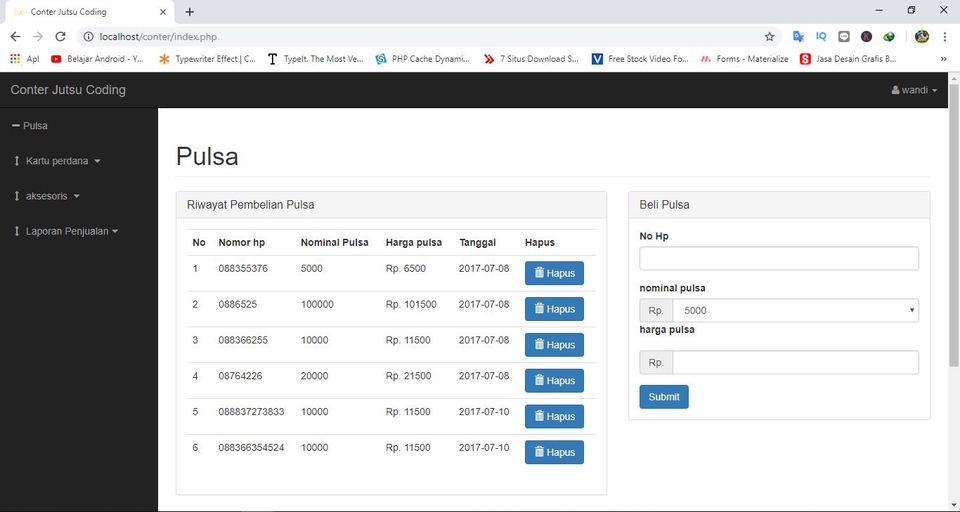Viewport: 960px width, 512px height.
Task: Bookmark this page with the star icon
Action: [x=770, y=37]
